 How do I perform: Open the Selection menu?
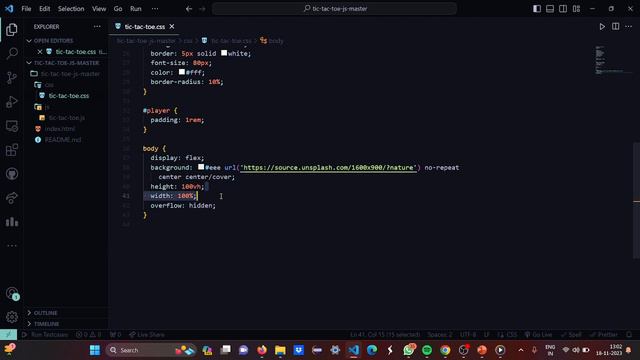71,9
